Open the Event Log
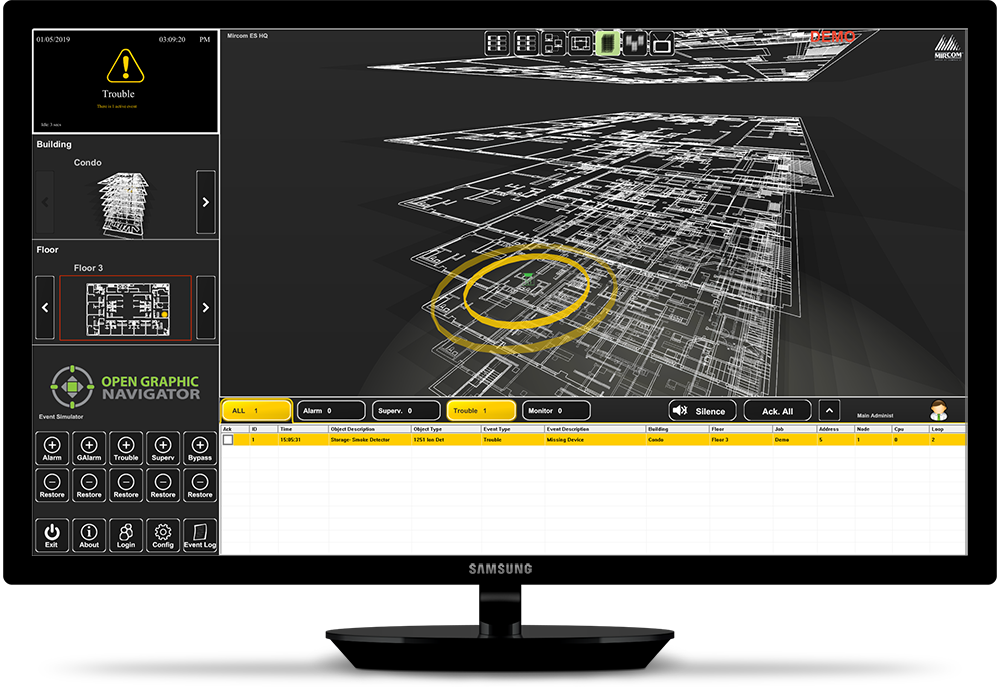 [200, 535]
